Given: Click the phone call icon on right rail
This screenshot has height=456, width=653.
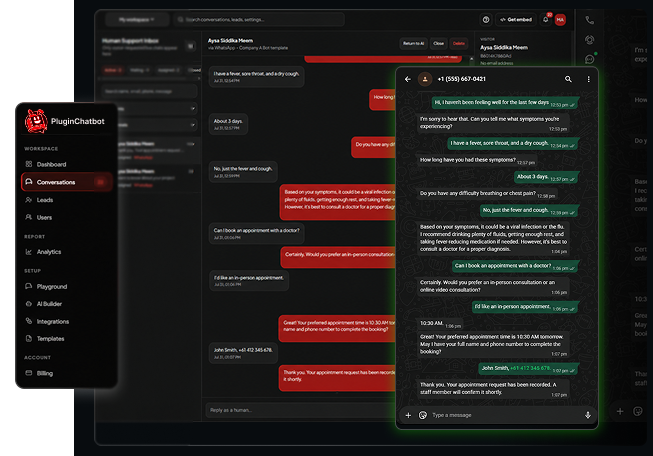Looking at the screenshot, I should [589, 20].
